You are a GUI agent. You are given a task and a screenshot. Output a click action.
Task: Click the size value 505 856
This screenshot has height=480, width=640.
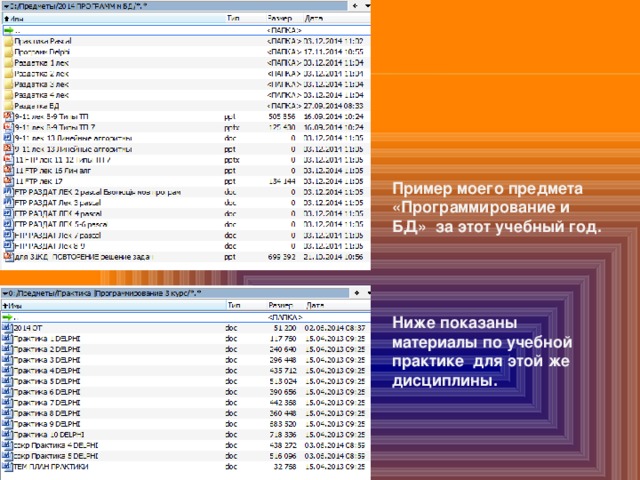click(282, 117)
